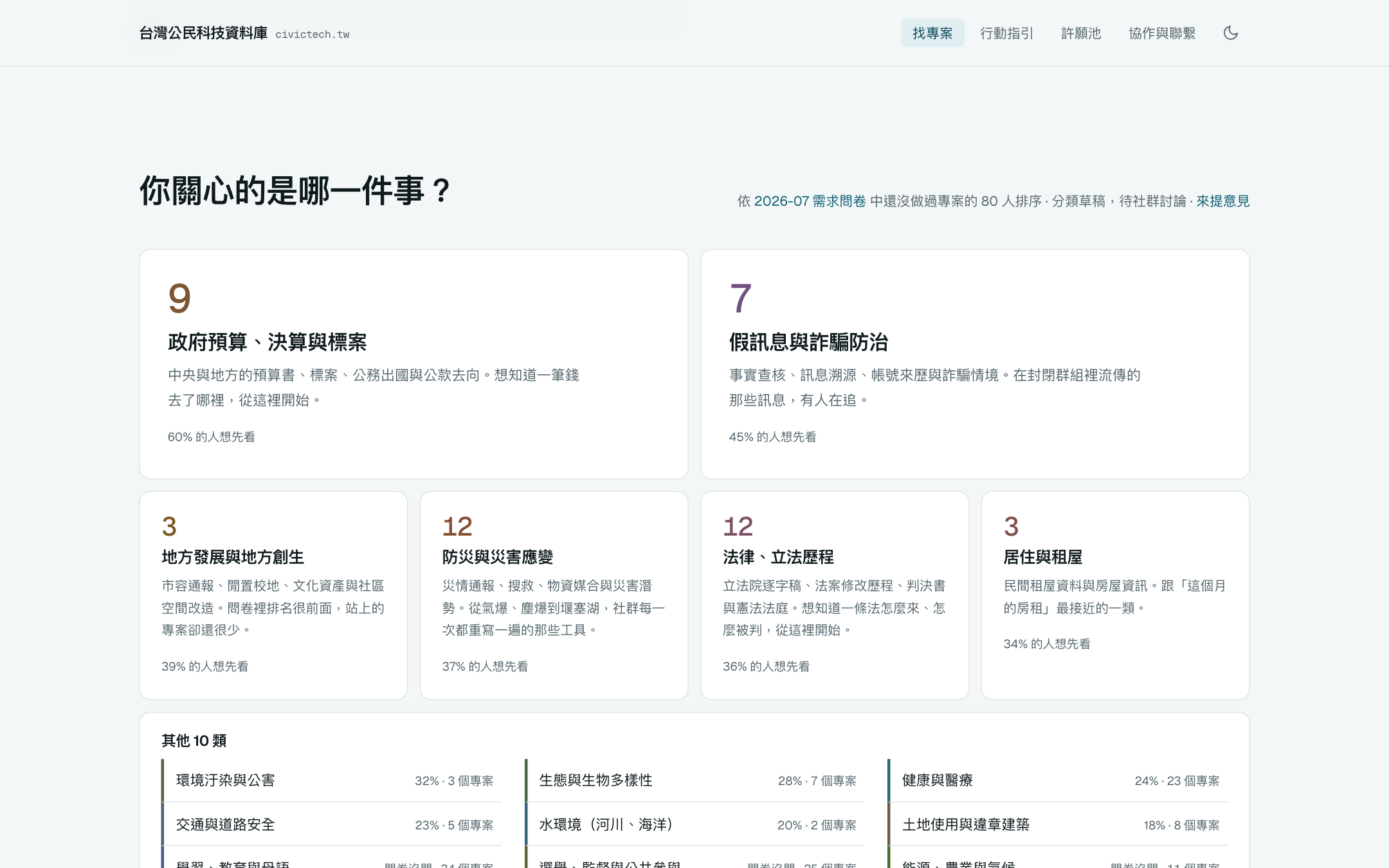The height and width of the screenshot is (868, 1389).
Task: Open 協作與聯繫 nav item
Action: 1162,33
